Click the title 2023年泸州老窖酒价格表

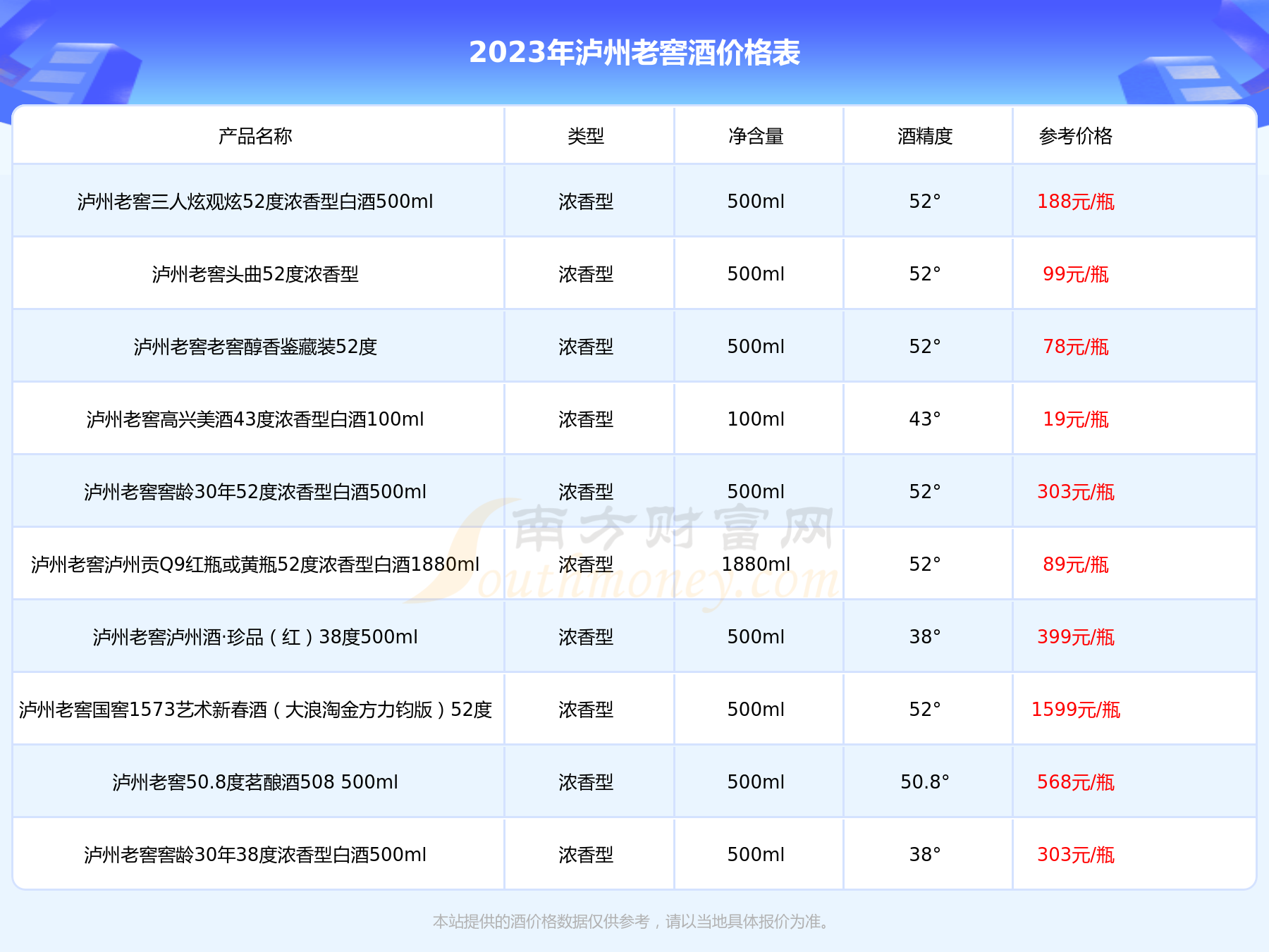[x=634, y=53]
